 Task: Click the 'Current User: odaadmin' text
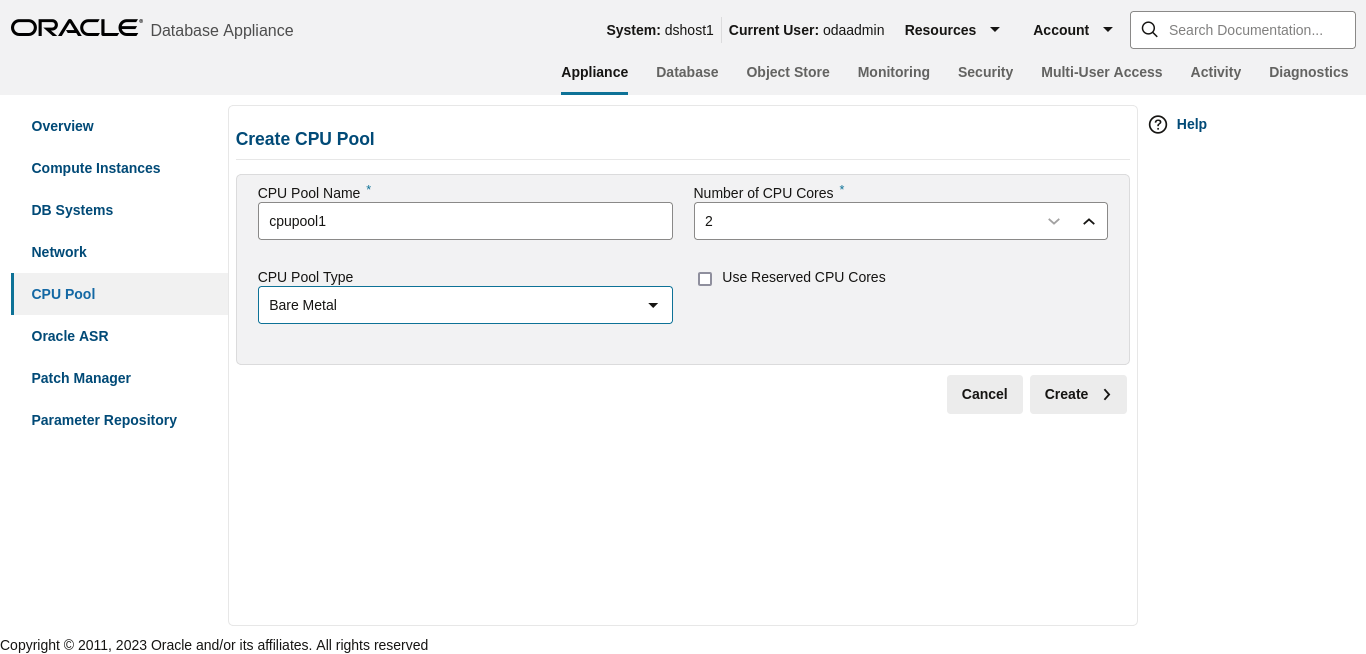click(x=806, y=30)
